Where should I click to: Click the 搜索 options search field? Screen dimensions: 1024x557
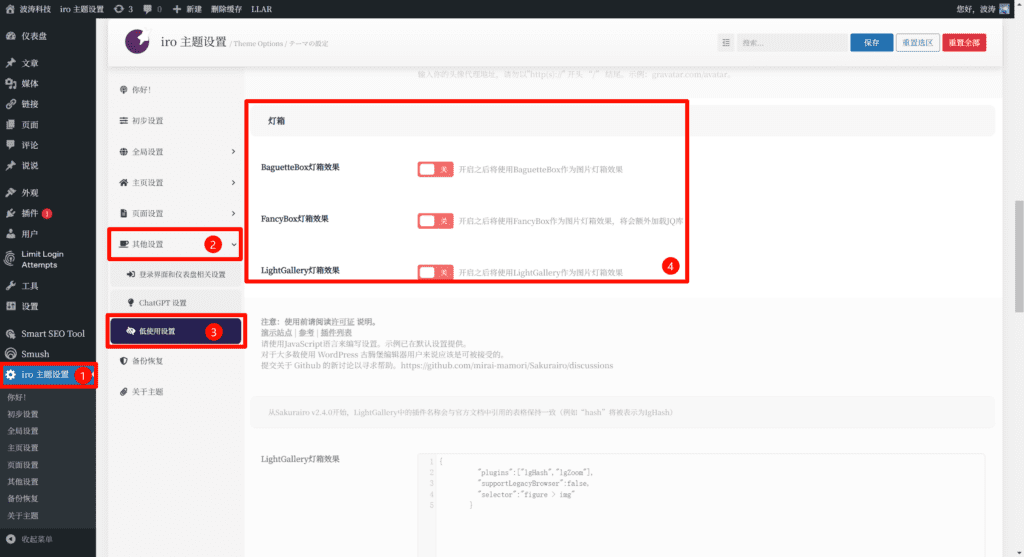click(792, 42)
